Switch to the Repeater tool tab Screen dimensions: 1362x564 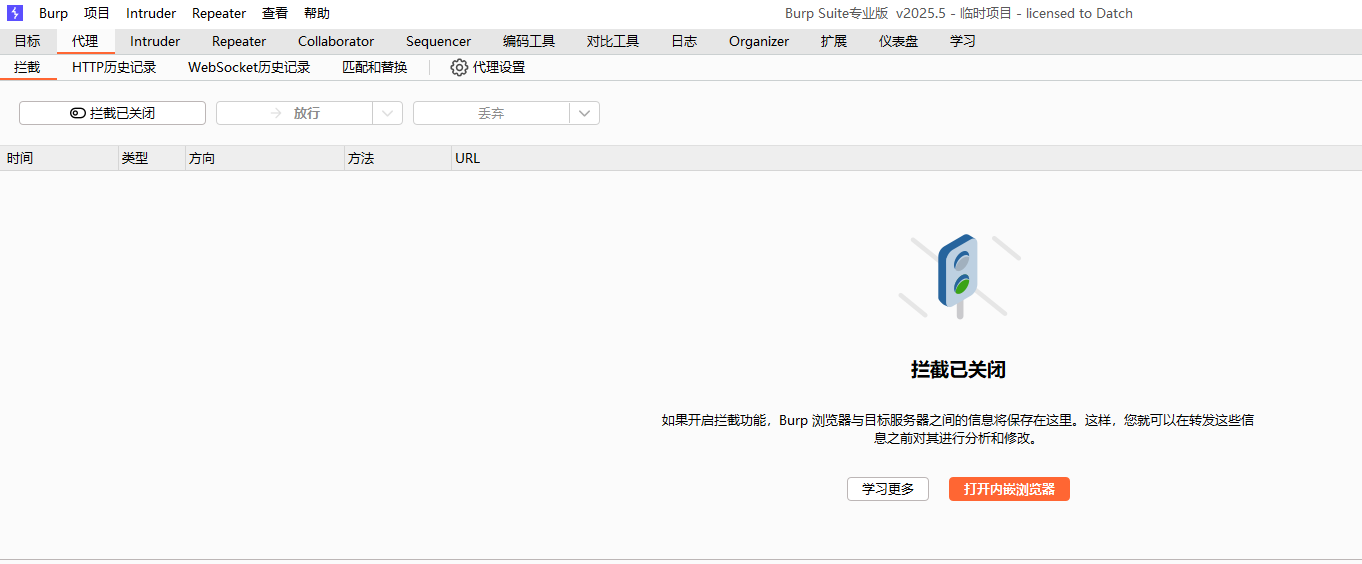point(239,41)
